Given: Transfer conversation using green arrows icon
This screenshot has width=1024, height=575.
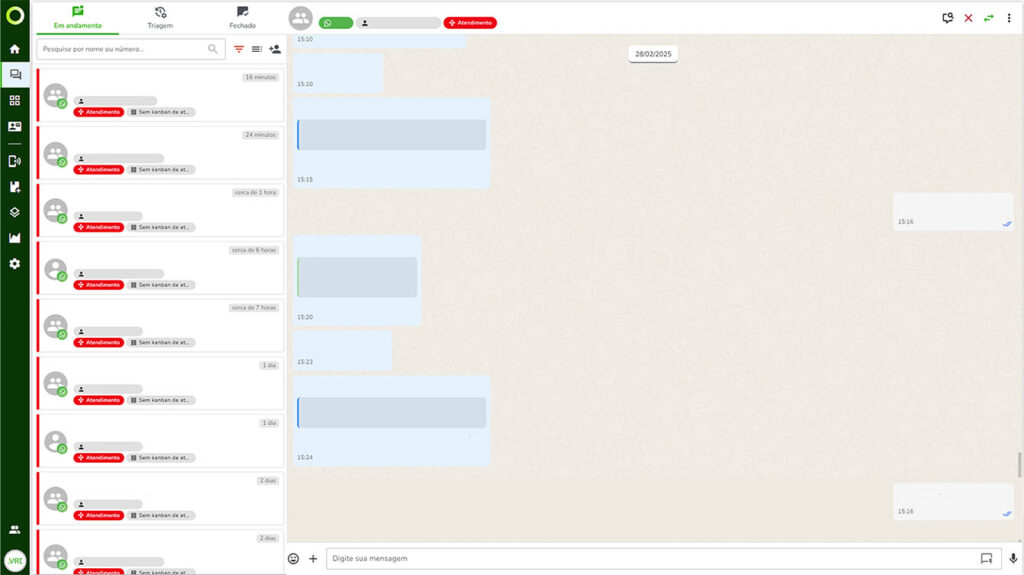Looking at the screenshot, I should pyautogui.click(x=989, y=18).
